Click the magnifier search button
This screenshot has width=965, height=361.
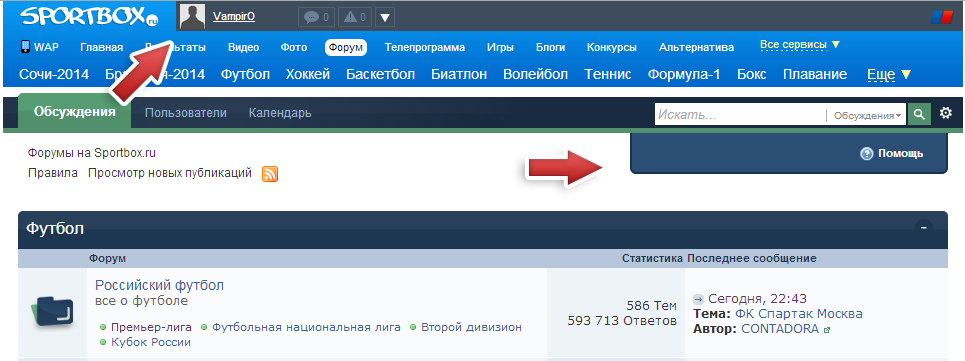tap(919, 114)
